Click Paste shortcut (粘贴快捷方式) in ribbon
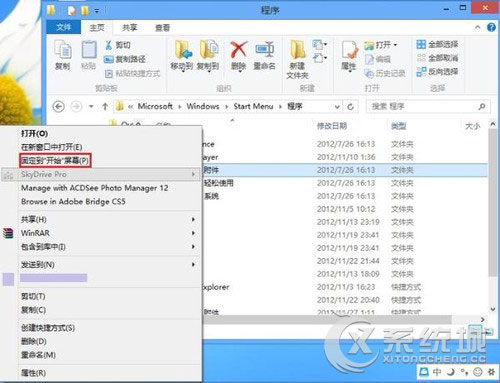The image size is (500, 383). click(133, 73)
